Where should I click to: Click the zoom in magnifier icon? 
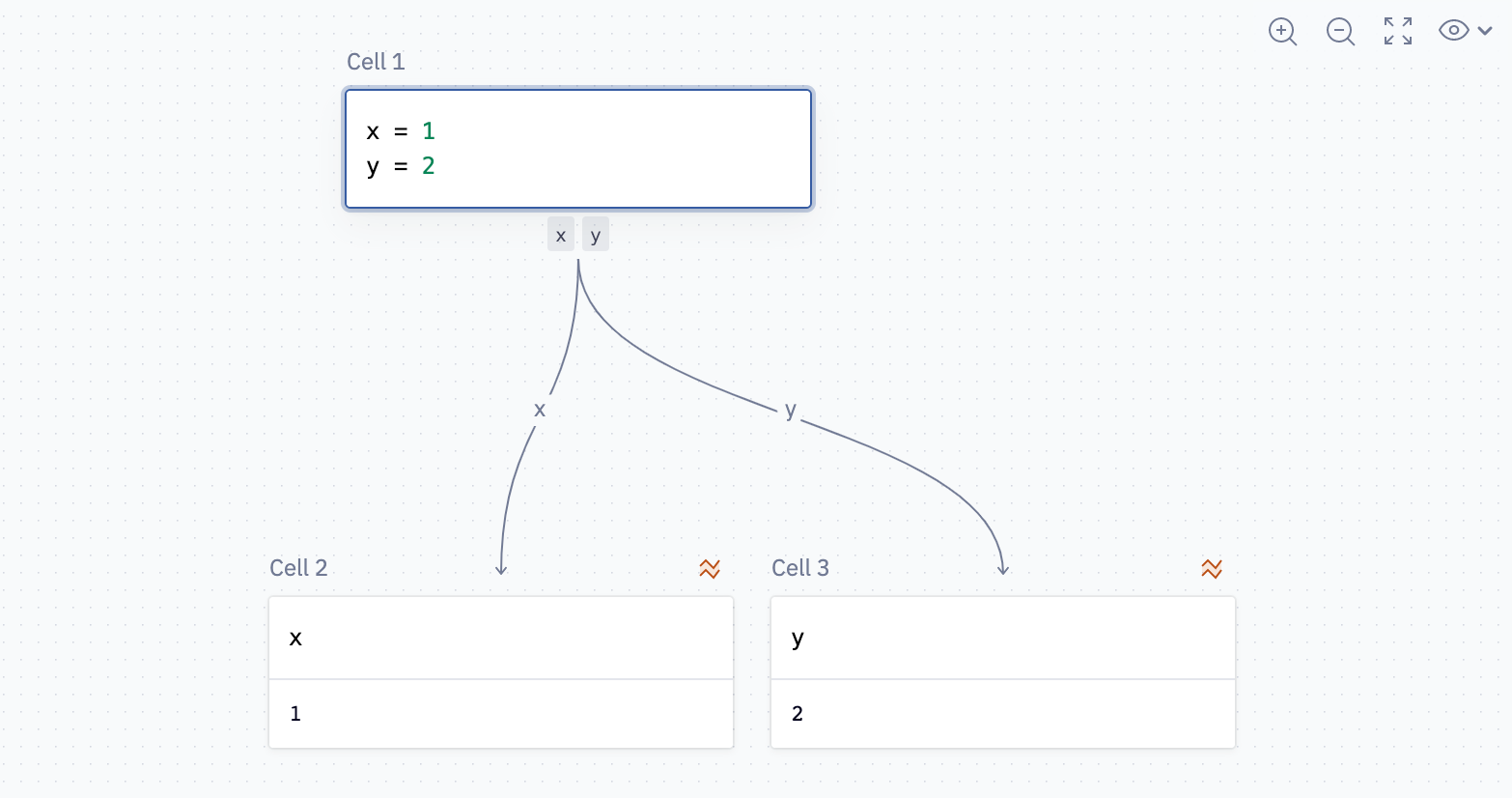[1282, 31]
